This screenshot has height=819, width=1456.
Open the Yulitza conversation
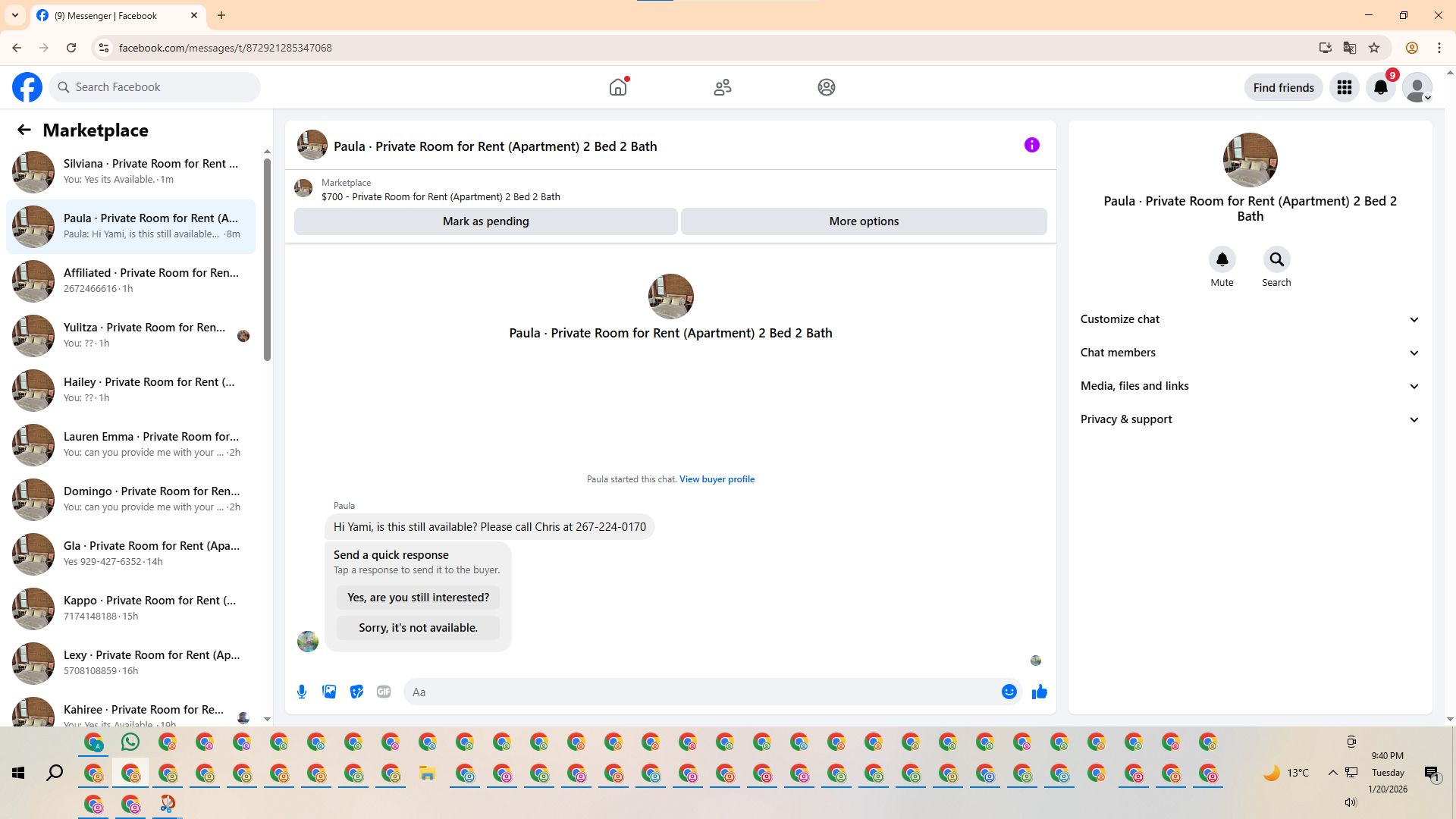coord(130,335)
